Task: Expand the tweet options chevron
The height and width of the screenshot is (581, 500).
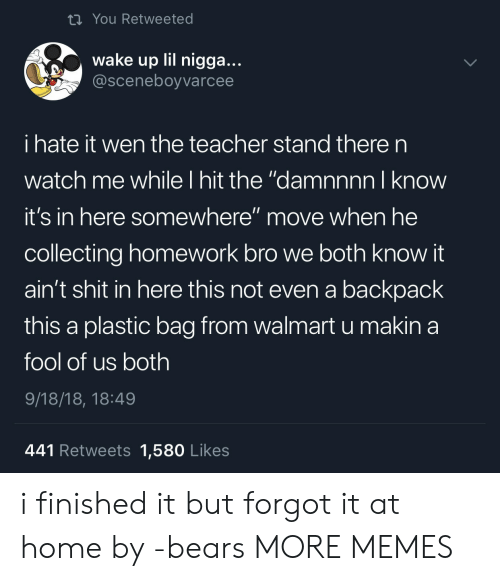Action: (470, 63)
